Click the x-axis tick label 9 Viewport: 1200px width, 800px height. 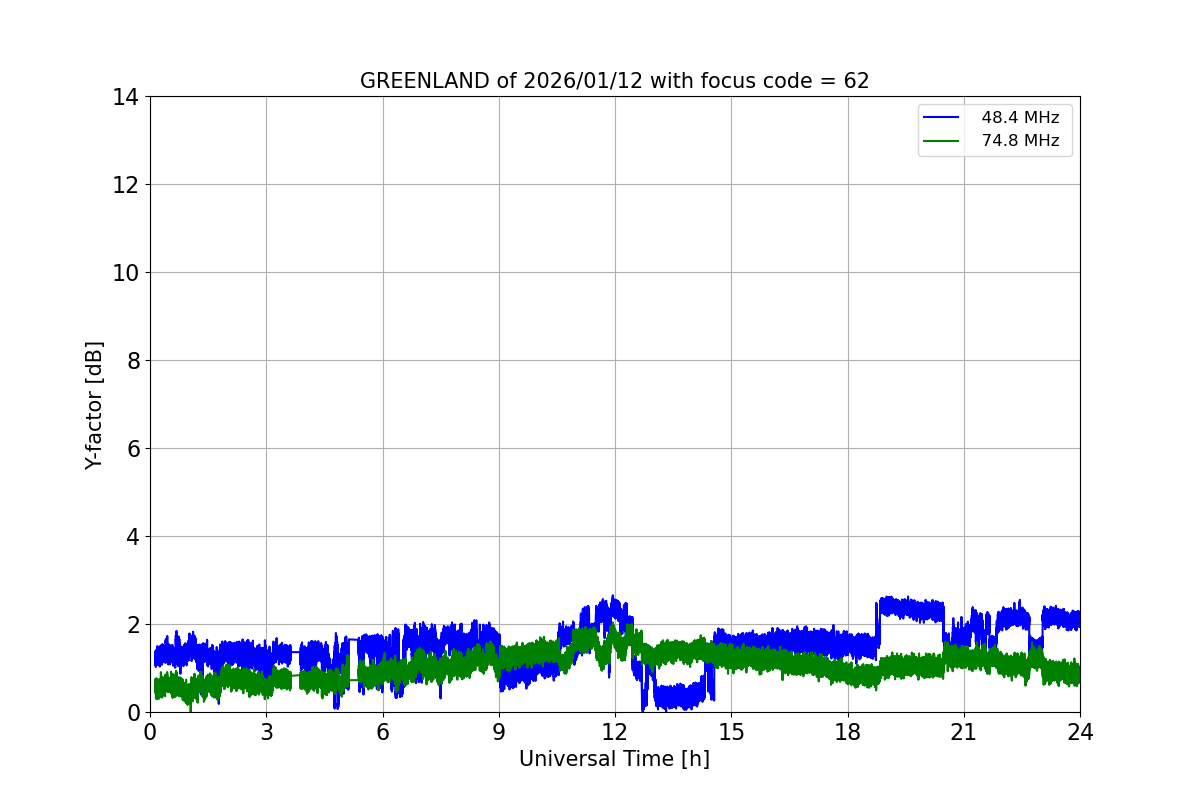499,732
